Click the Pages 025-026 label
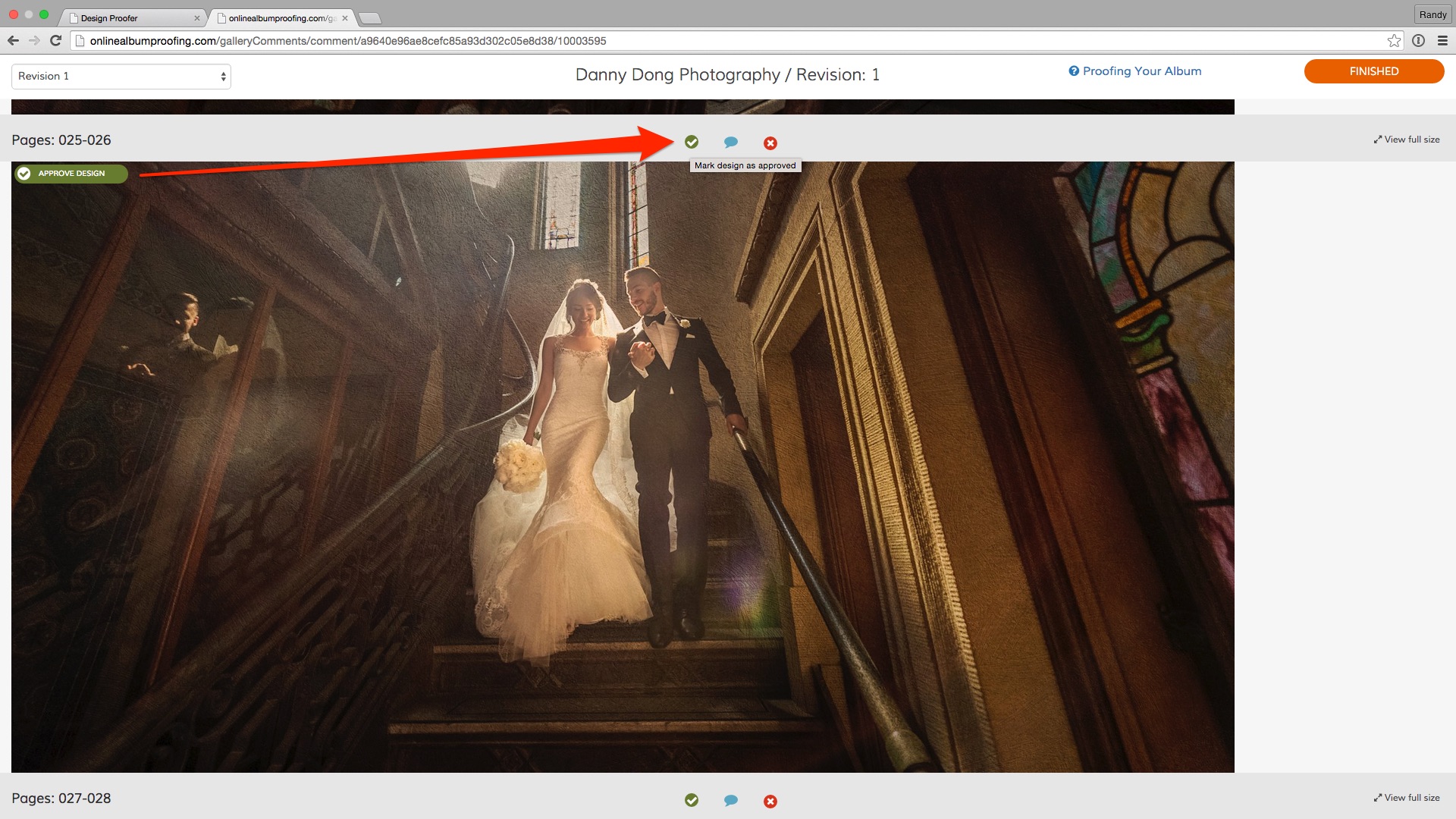The image size is (1456, 819). coord(61,140)
